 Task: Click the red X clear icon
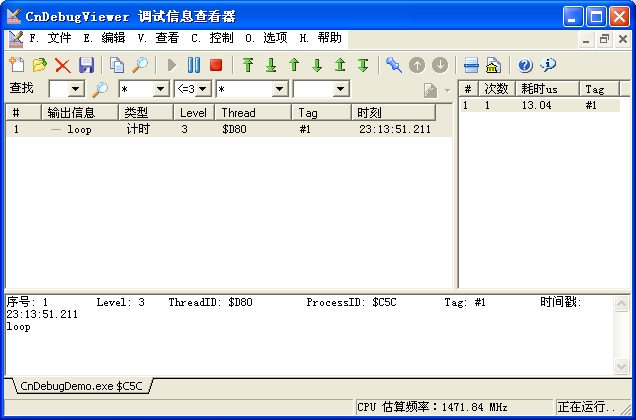[x=62, y=65]
